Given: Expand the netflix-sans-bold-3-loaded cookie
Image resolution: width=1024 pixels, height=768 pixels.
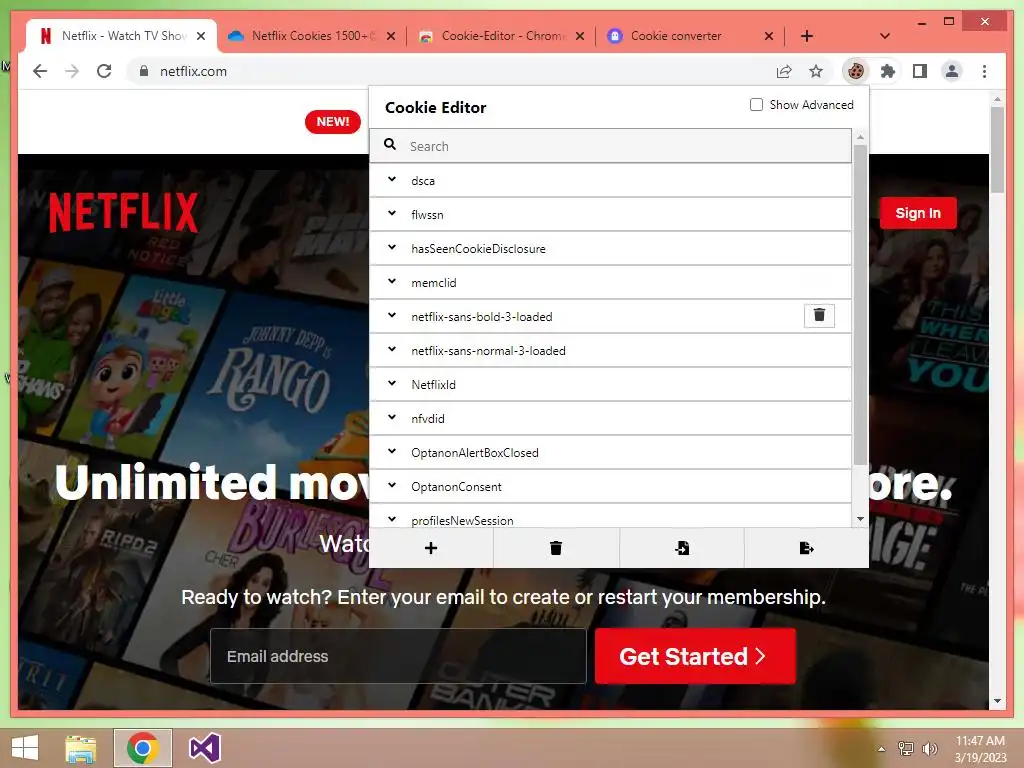Looking at the screenshot, I should [392, 315].
